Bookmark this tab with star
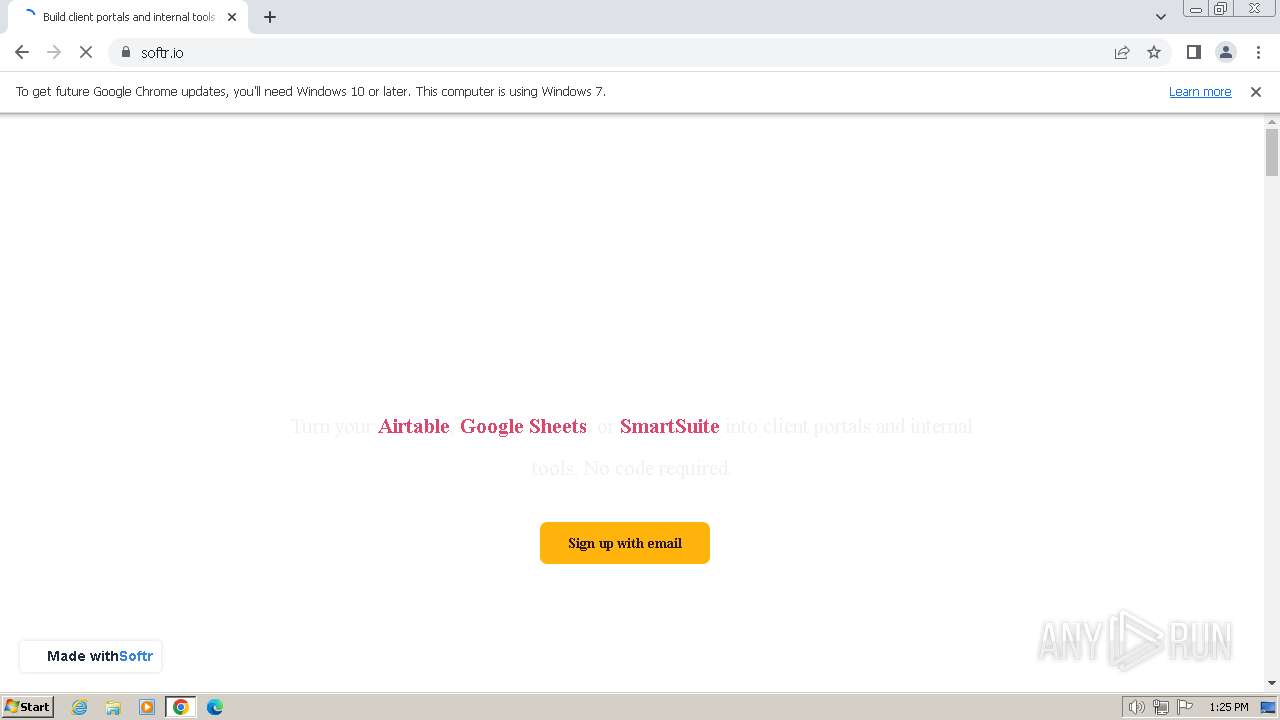The height and width of the screenshot is (720, 1280). 1154,52
